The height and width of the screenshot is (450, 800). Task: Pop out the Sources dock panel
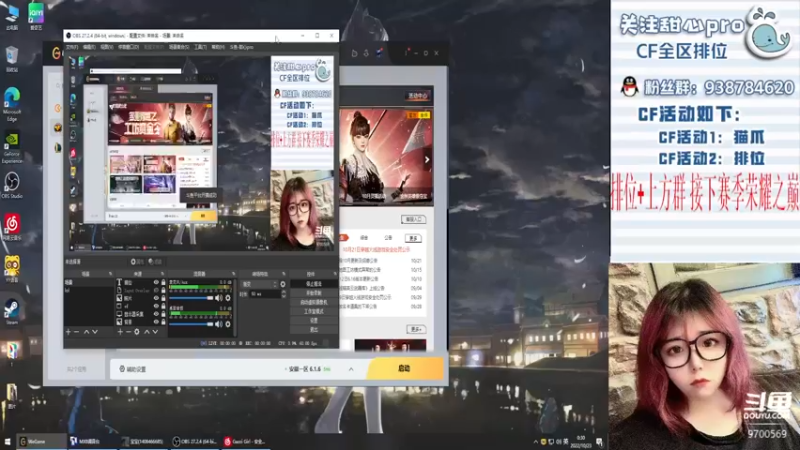162,274
